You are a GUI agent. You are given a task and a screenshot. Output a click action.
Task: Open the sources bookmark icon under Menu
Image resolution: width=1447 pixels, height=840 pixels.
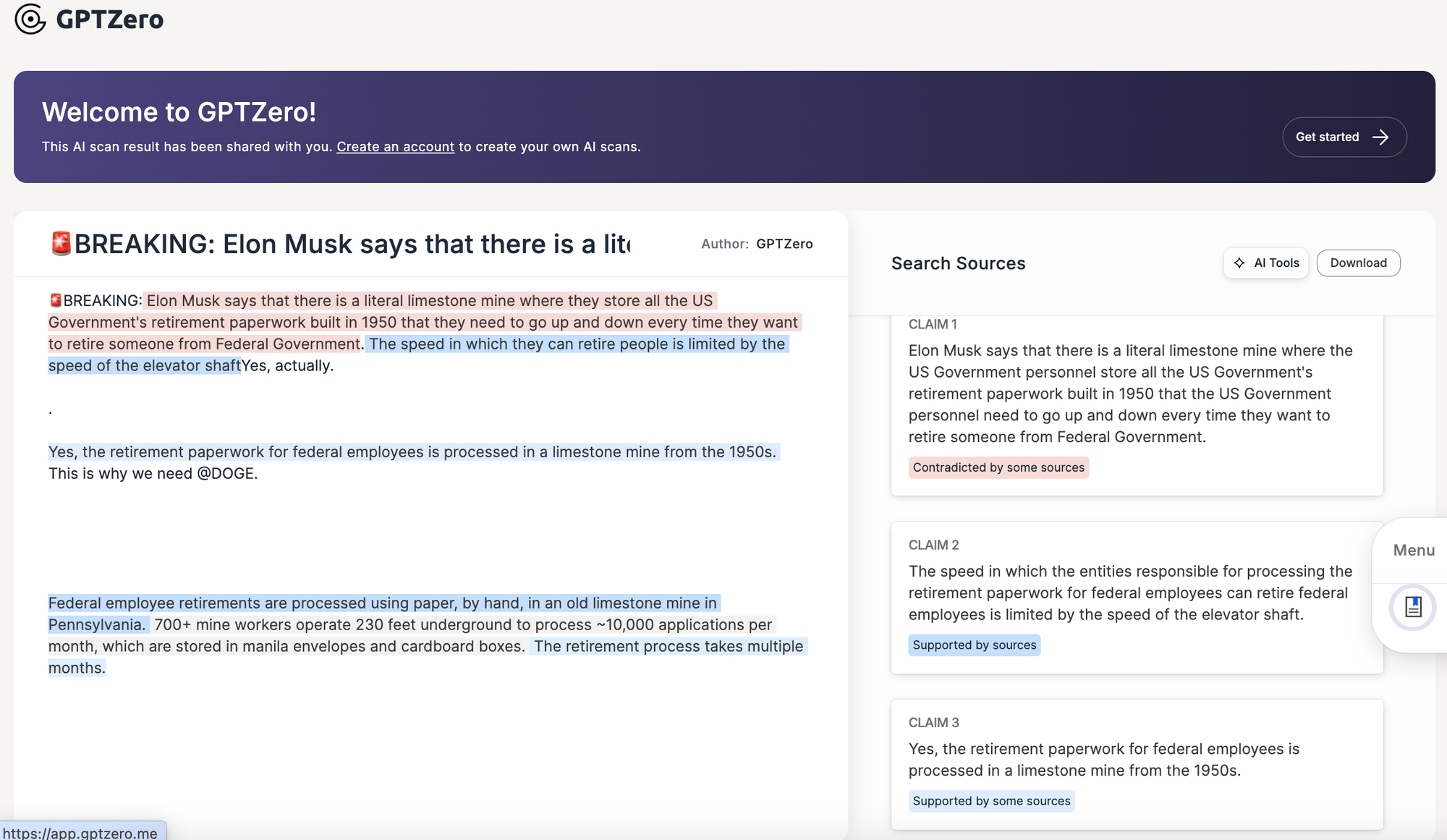coord(1412,607)
